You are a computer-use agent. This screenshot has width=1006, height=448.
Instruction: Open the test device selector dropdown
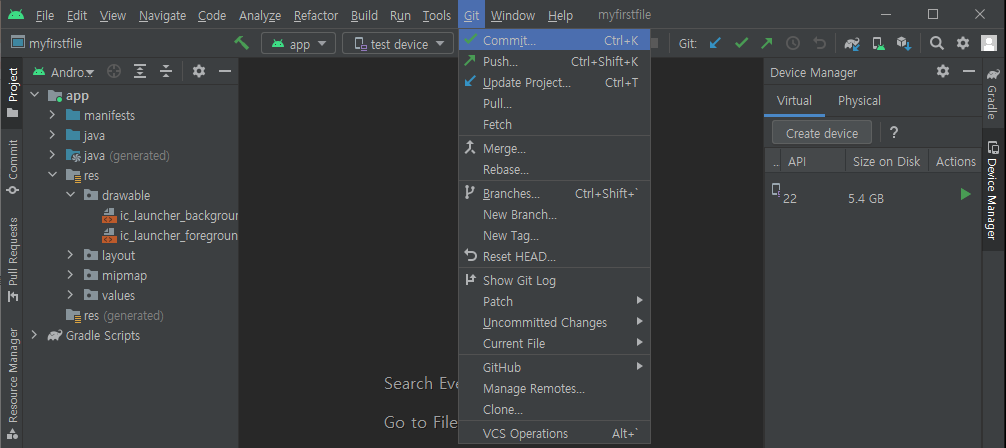point(398,44)
